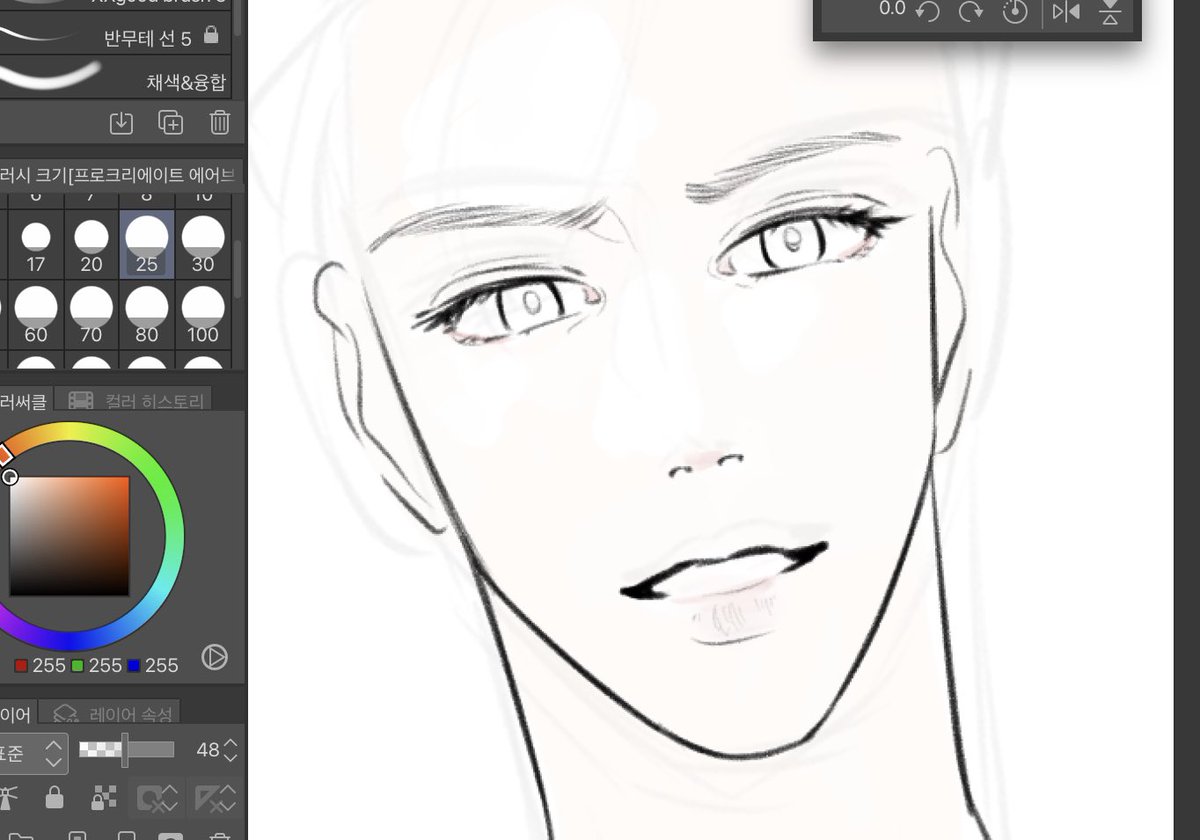The height and width of the screenshot is (840, 1200).
Task: Switch to the color circle tab
Action: click(26, 401)
